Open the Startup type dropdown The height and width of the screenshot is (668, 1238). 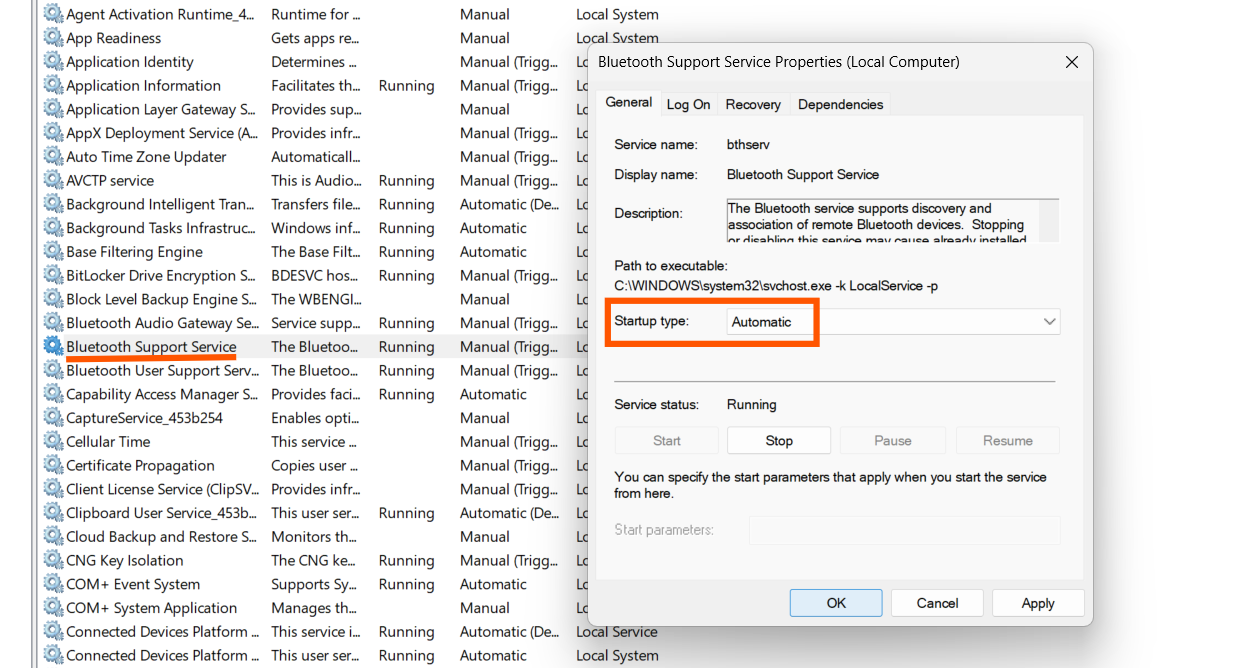[x=1048, y=321]
